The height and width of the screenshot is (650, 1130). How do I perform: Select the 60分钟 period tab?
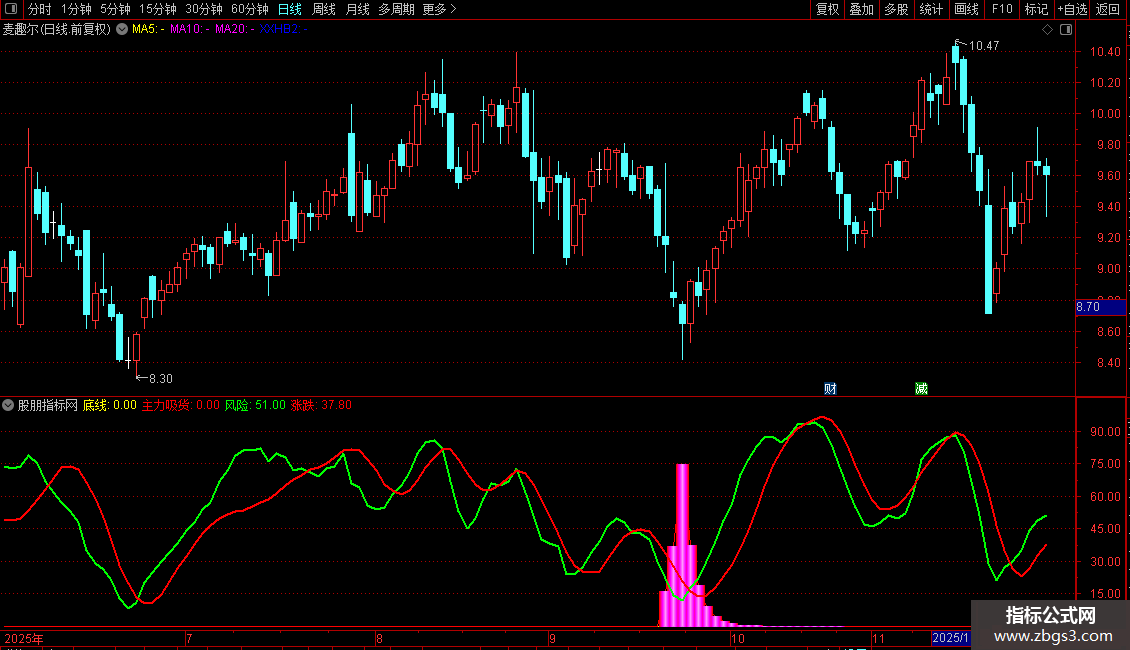(x=250, y=9)
